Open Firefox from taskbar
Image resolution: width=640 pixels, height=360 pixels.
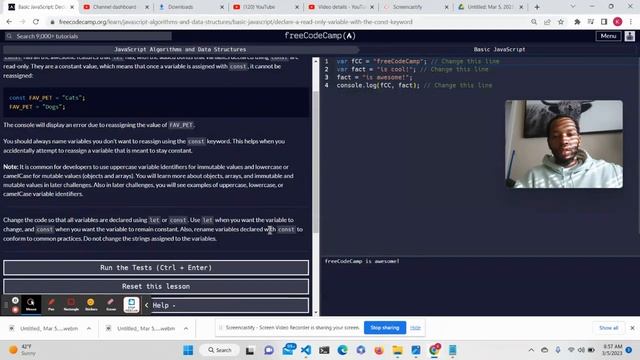click(x=379, y=350)
